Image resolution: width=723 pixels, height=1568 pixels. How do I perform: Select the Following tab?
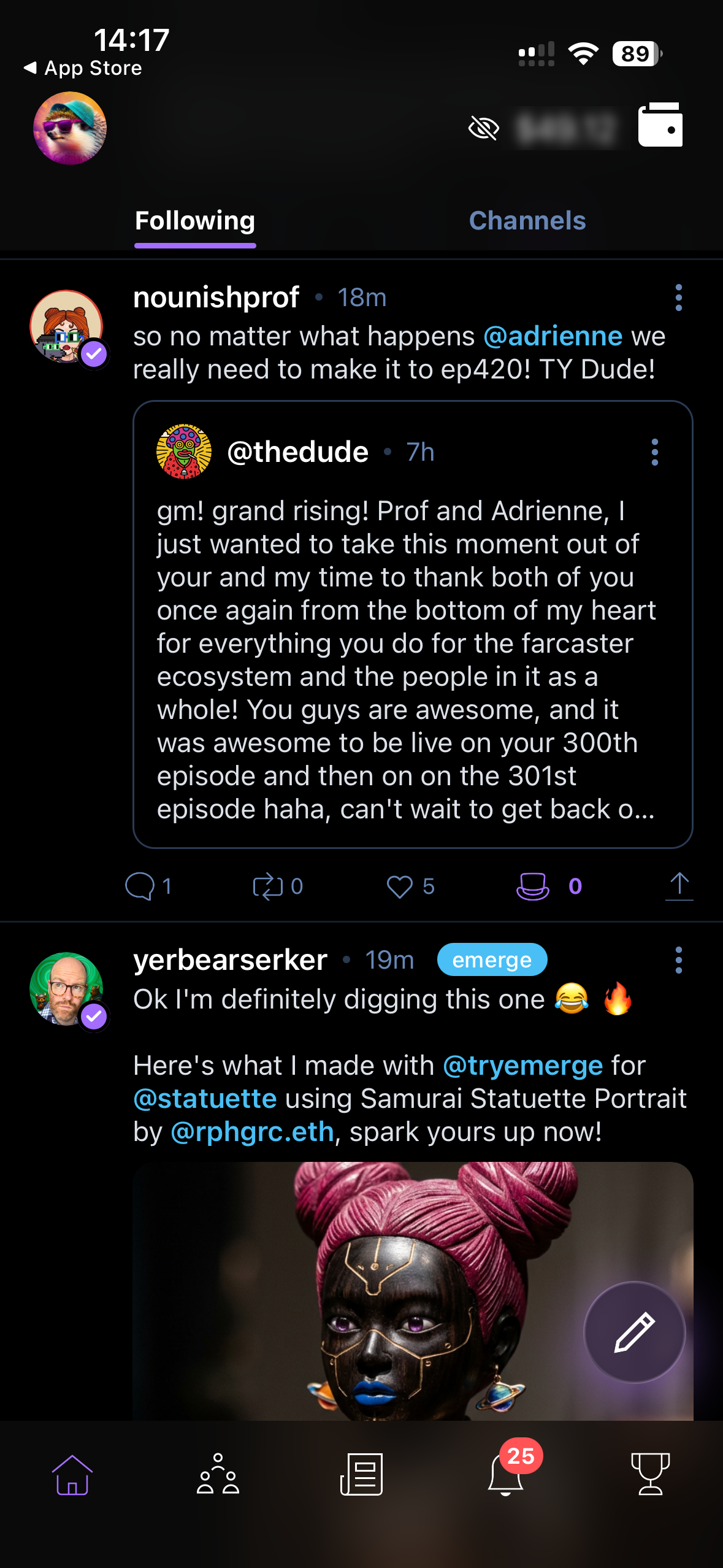pyautogui.click(x=195, y=221)
